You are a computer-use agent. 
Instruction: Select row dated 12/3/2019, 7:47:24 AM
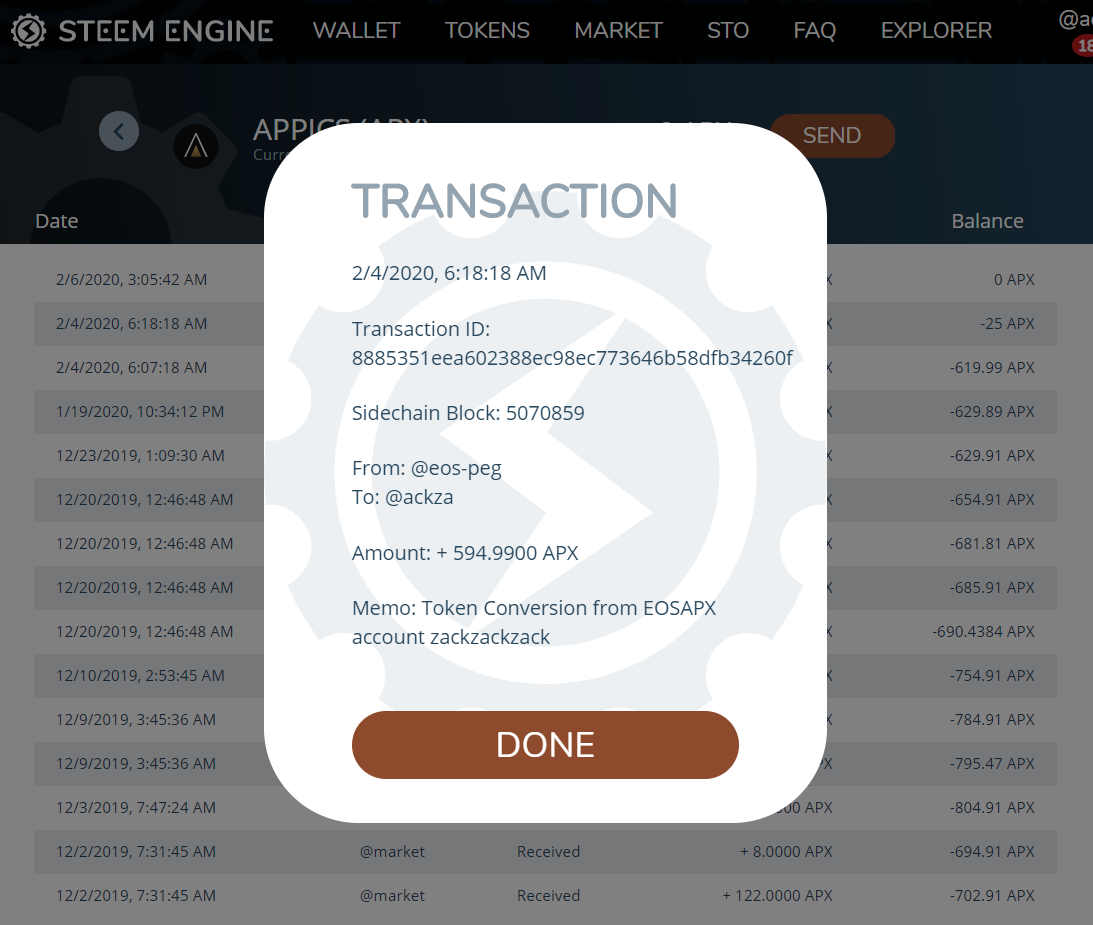coord(545,807)
